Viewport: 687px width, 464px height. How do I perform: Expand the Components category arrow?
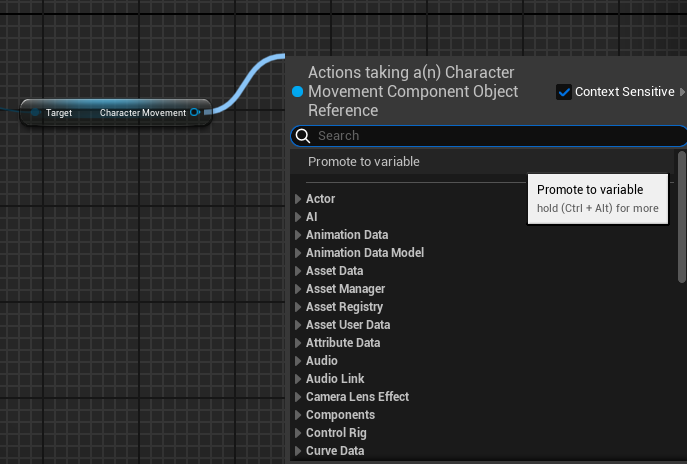pyautogui.click(x=298, y=414)
